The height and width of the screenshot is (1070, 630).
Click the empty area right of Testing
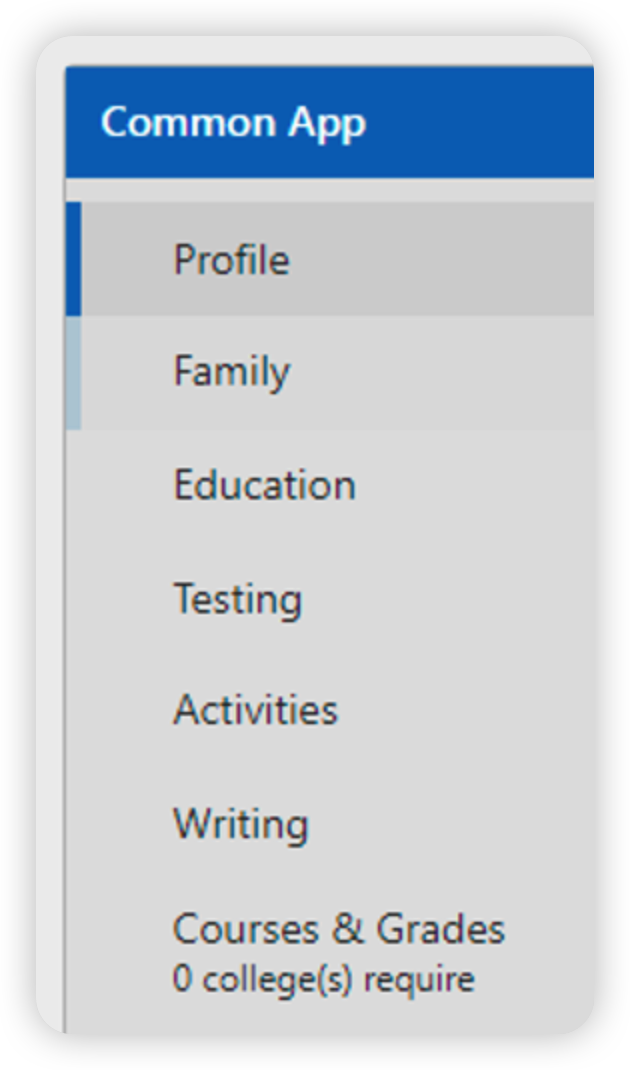coord(460,599)
